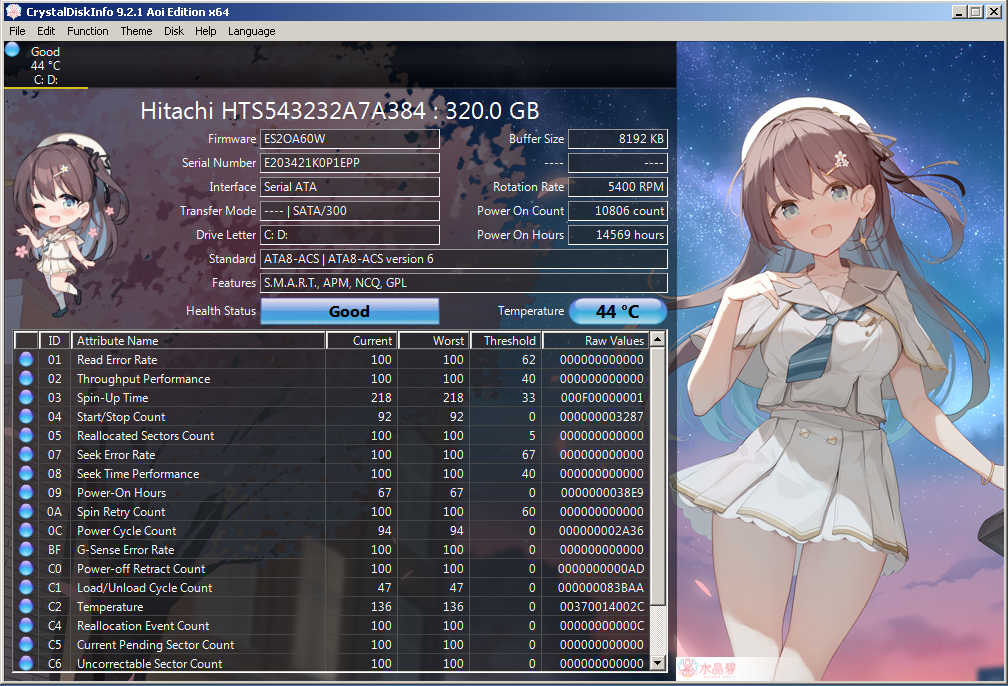Click the Serial Number field

point(350,163)
